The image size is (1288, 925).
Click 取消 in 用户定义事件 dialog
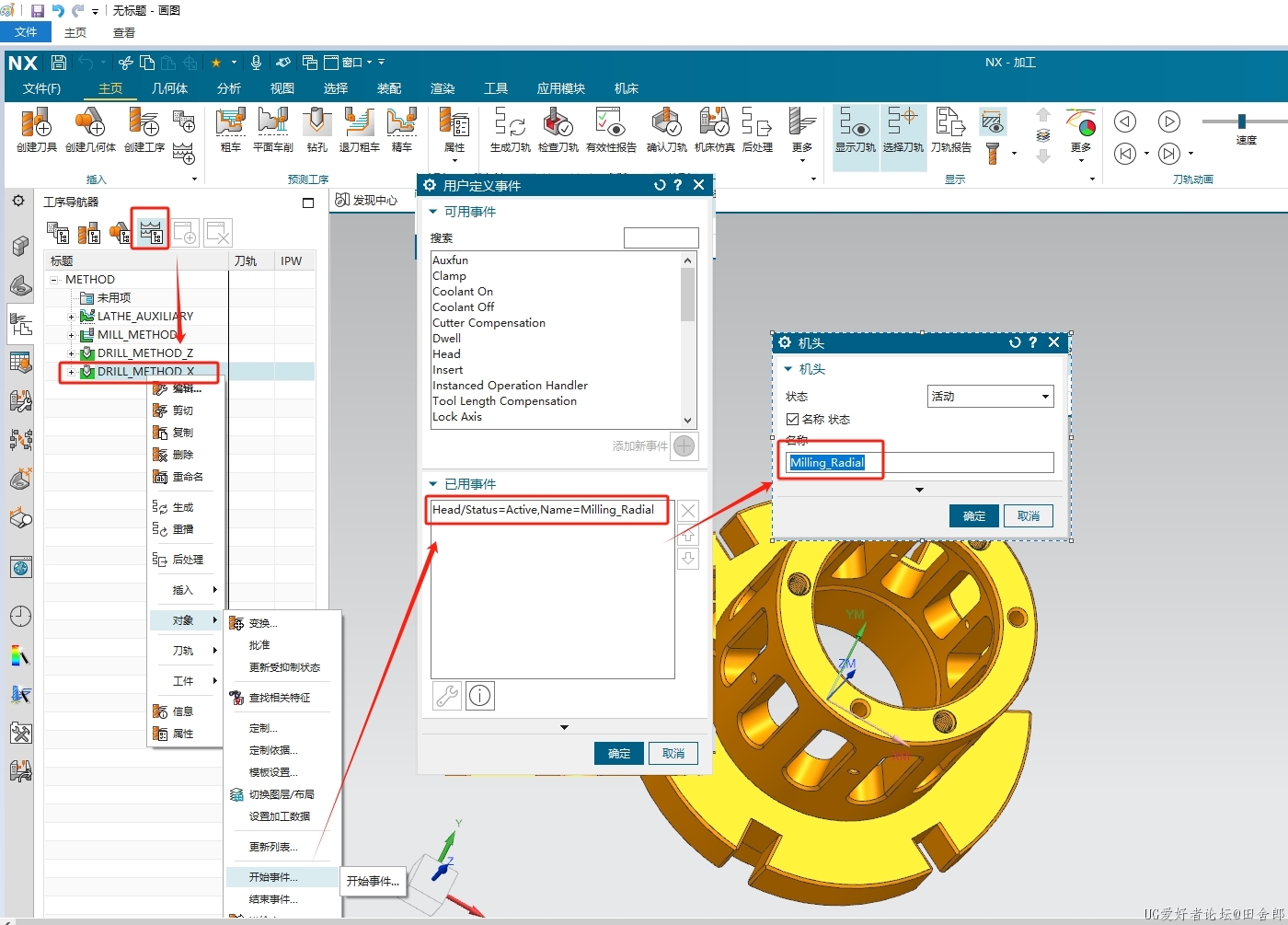coord(673,753)
